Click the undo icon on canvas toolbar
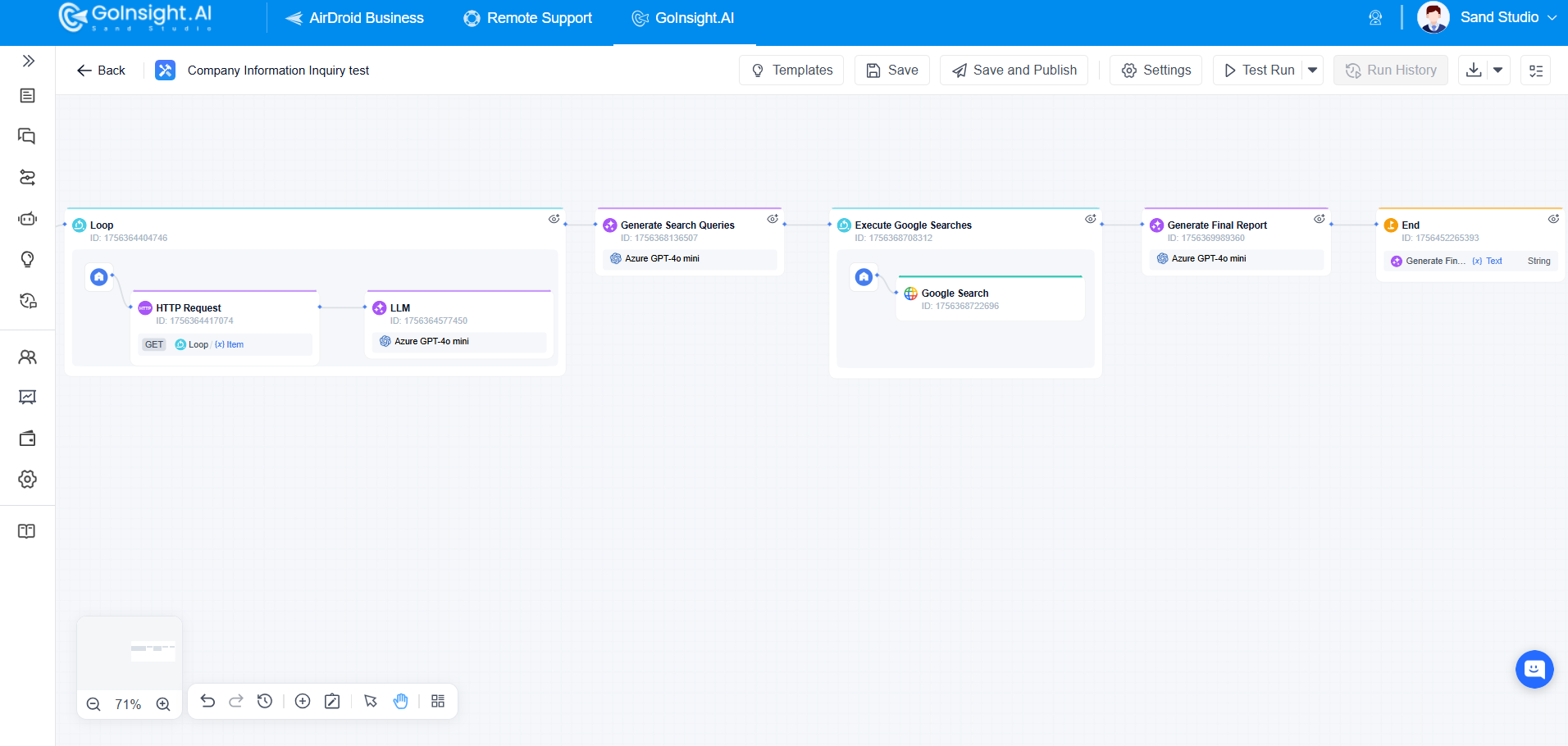The image size is (1568, 746). [x=207, y=701]
